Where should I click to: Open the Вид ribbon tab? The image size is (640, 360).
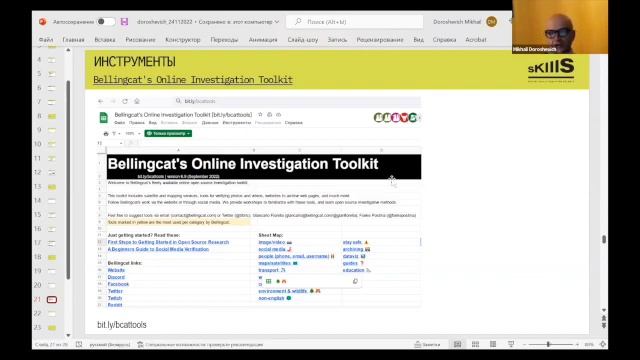pos(418,40)
